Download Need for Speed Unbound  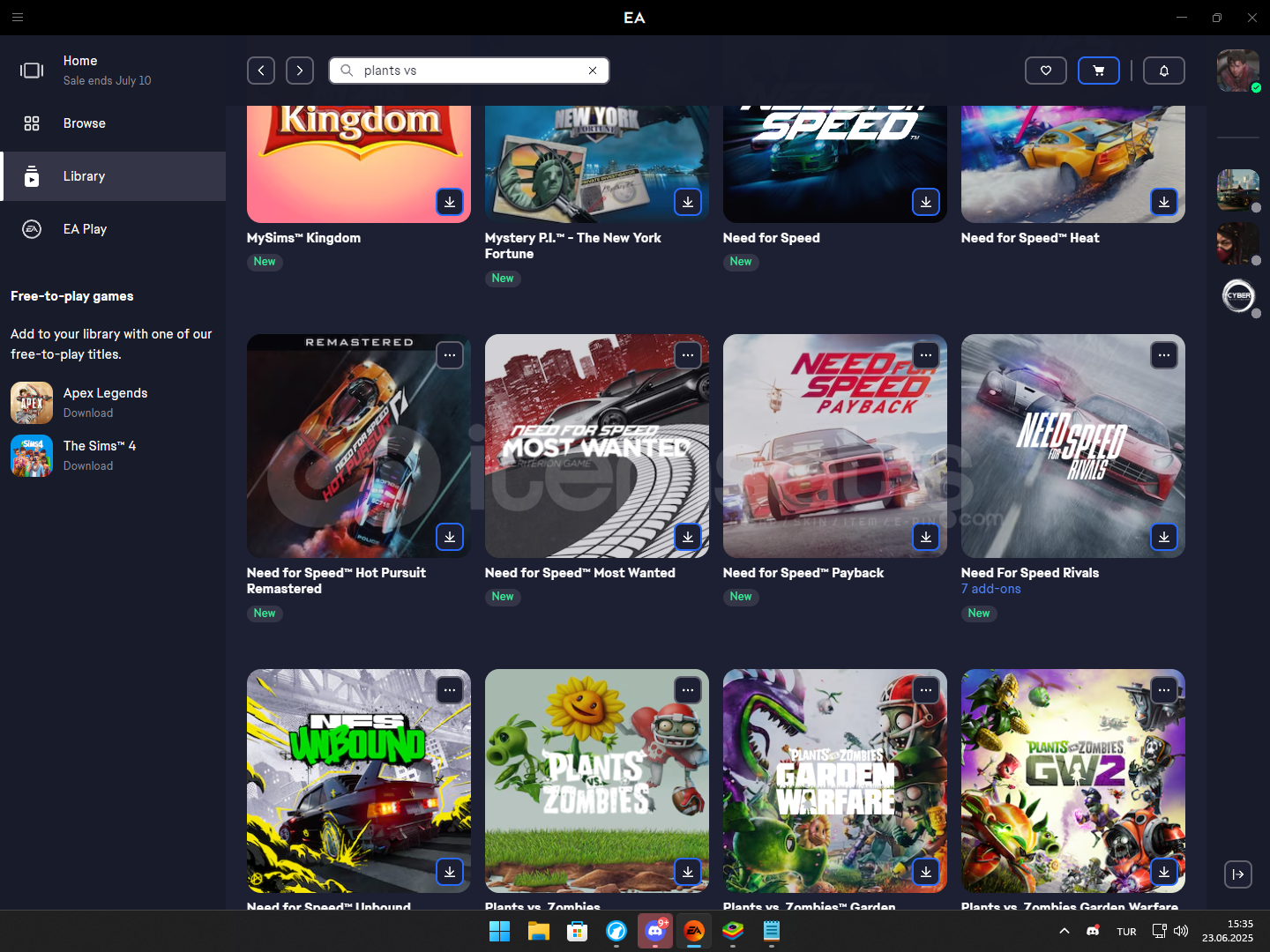pyautogui.click(x=450, y=872)
